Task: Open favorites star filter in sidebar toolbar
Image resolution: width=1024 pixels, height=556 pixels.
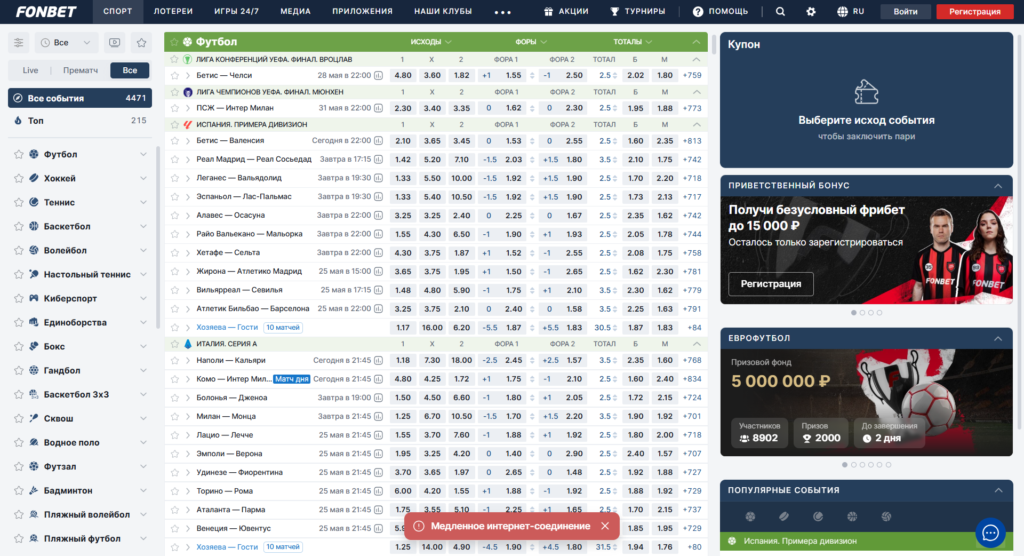Action: [141, 42]
